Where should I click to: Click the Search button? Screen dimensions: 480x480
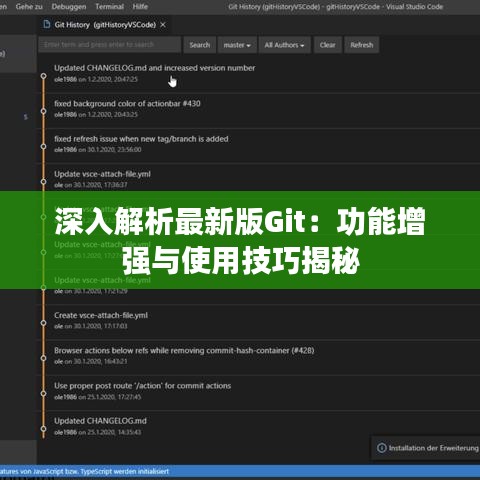pos(200,45)
